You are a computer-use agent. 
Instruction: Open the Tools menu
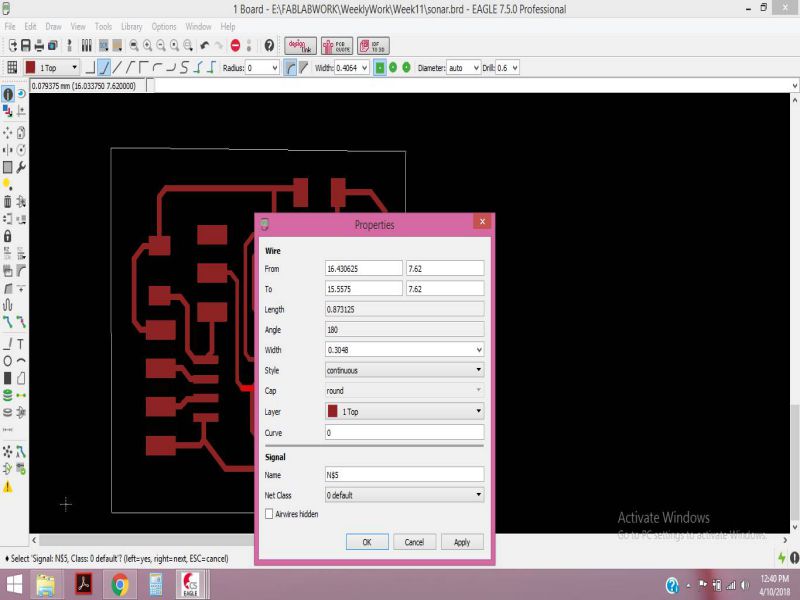point(103,27)
